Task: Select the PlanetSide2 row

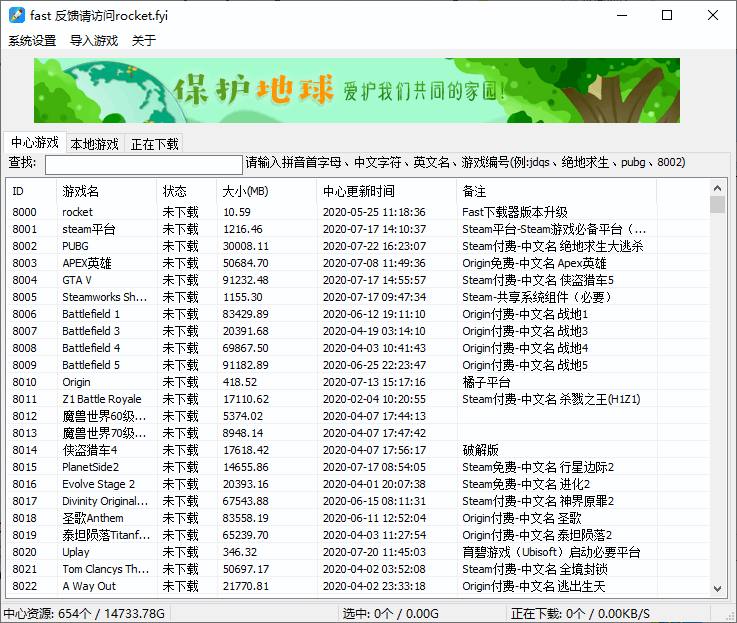Action: [x=357, y=467]
